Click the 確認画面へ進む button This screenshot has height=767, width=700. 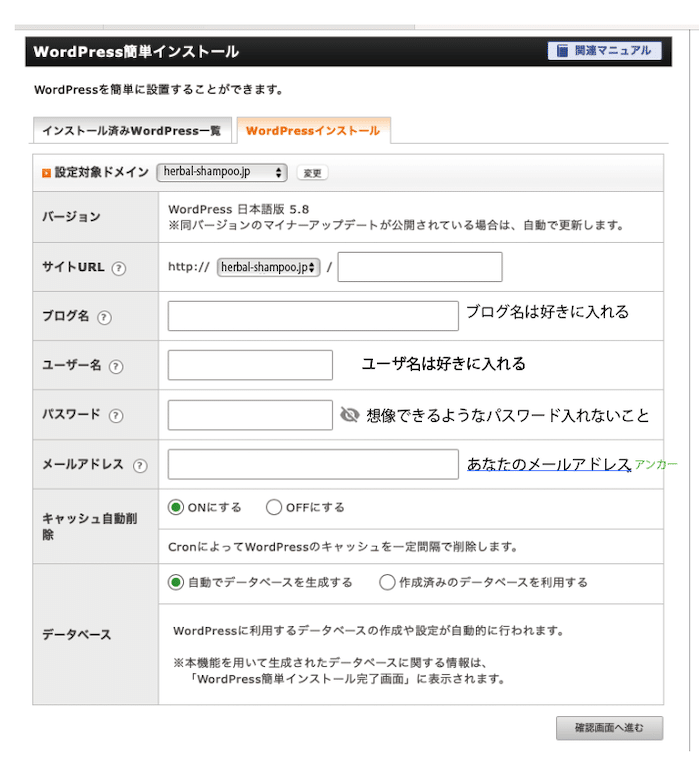[609, 728]
